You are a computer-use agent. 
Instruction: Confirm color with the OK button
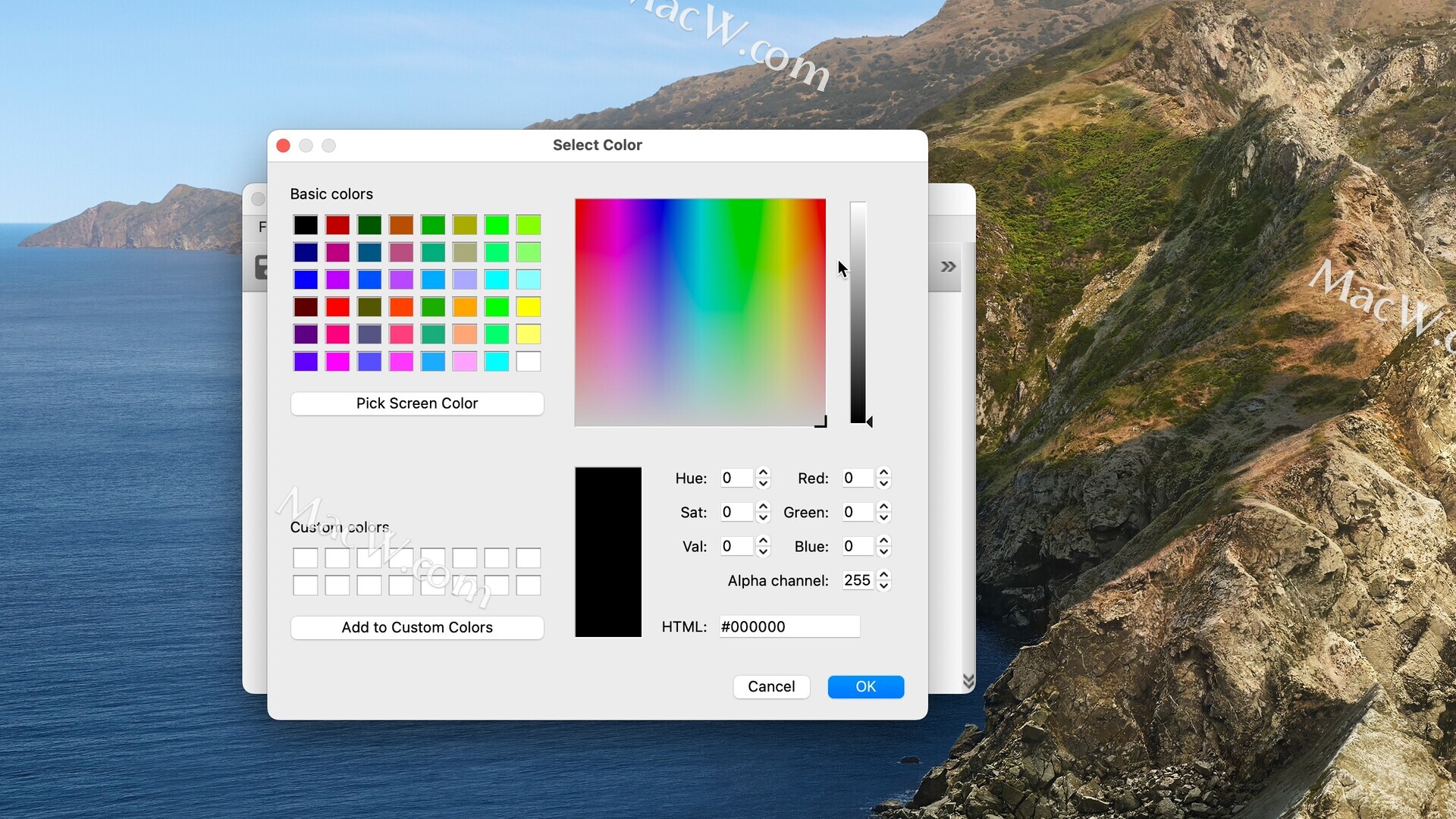pos(865,686)
